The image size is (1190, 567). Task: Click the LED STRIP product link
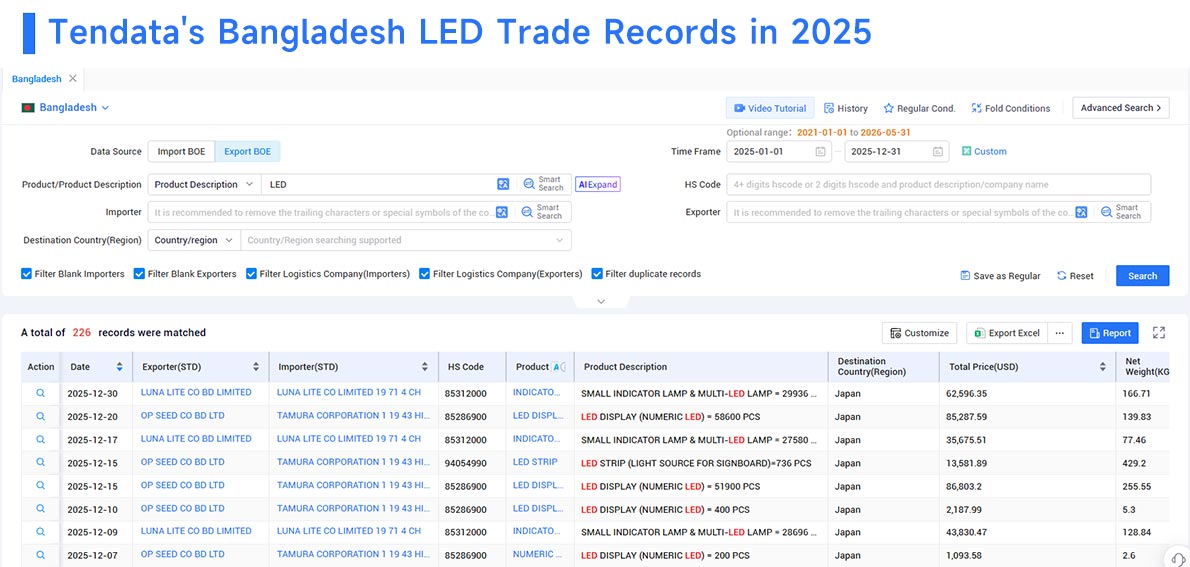tap(535, 462)
